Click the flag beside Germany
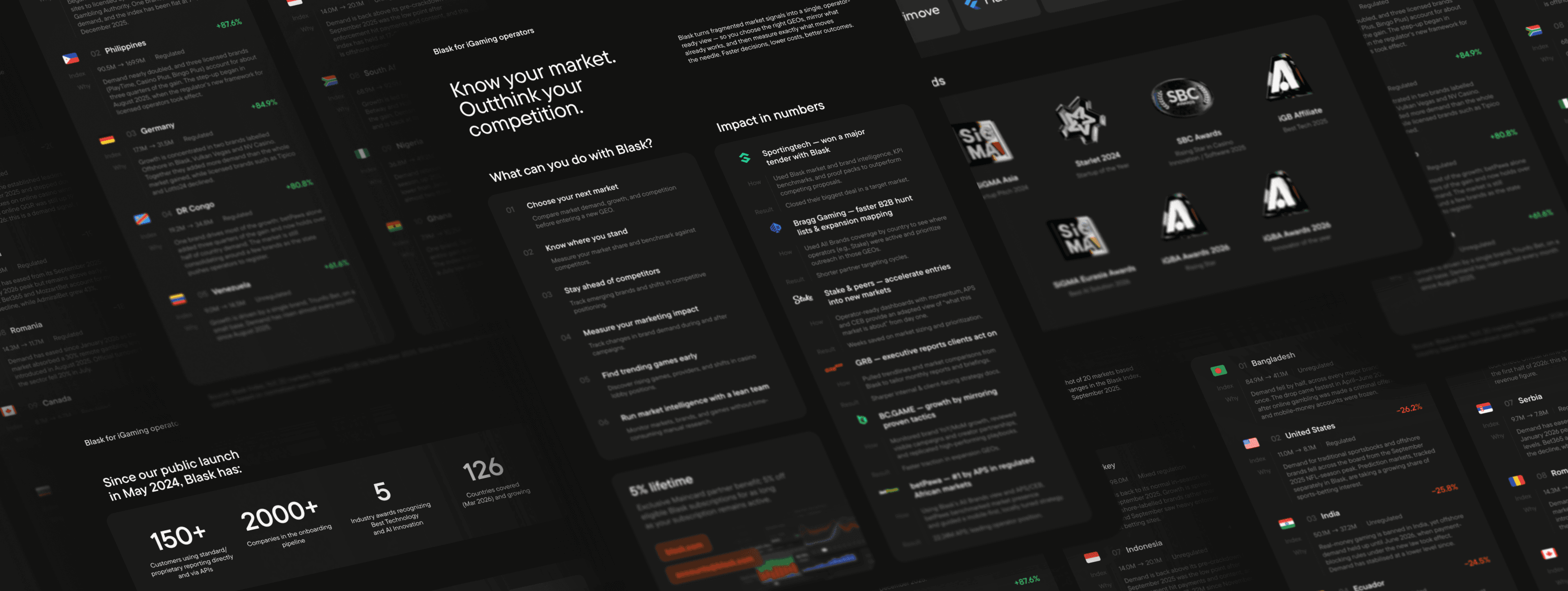Viewport: 1568px width, 591px height. coord(107,140)
